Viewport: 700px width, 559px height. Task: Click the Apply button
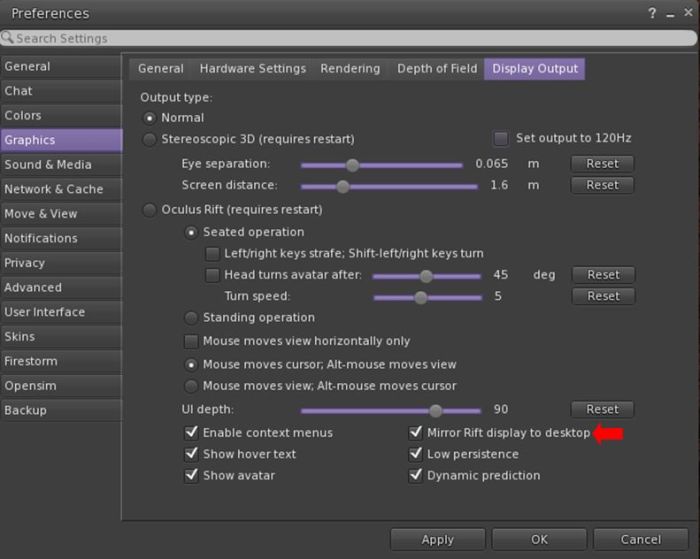pyautogui.click(x=438, y=540)
